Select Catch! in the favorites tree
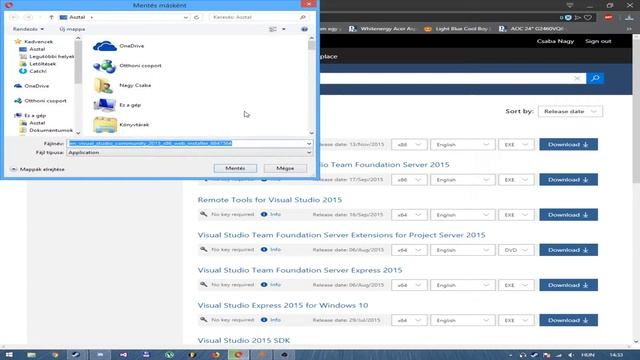 (38, 71)
